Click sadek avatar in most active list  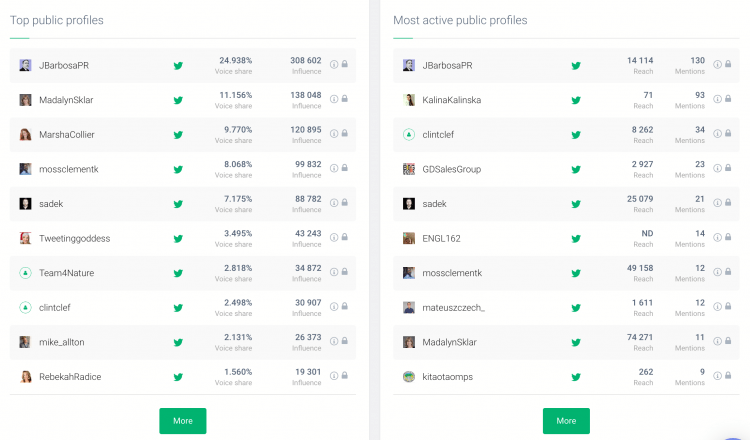(x=409, y=204)
